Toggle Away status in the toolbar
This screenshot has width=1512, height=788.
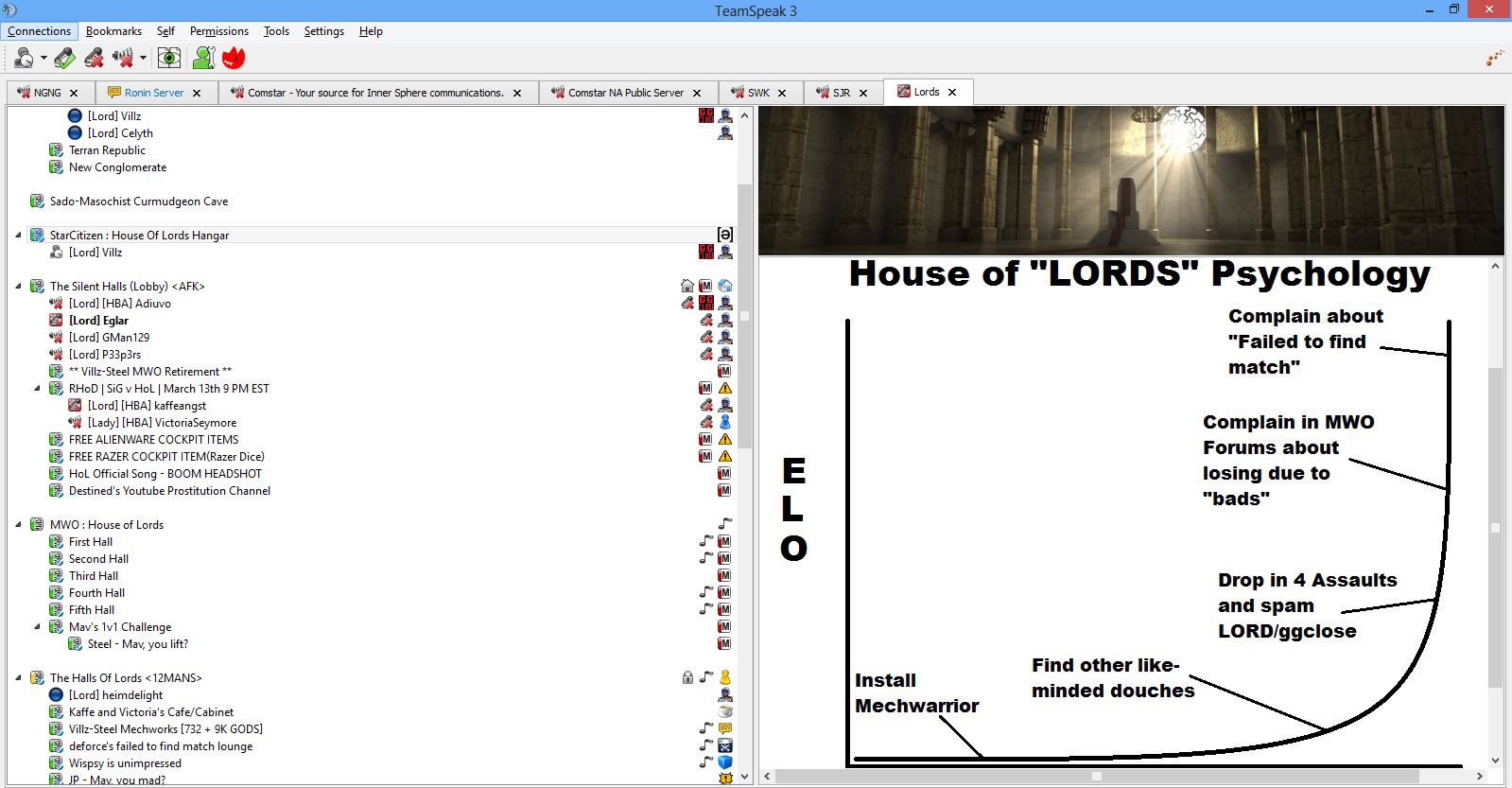pyautogui.click(x=23, y=59)
